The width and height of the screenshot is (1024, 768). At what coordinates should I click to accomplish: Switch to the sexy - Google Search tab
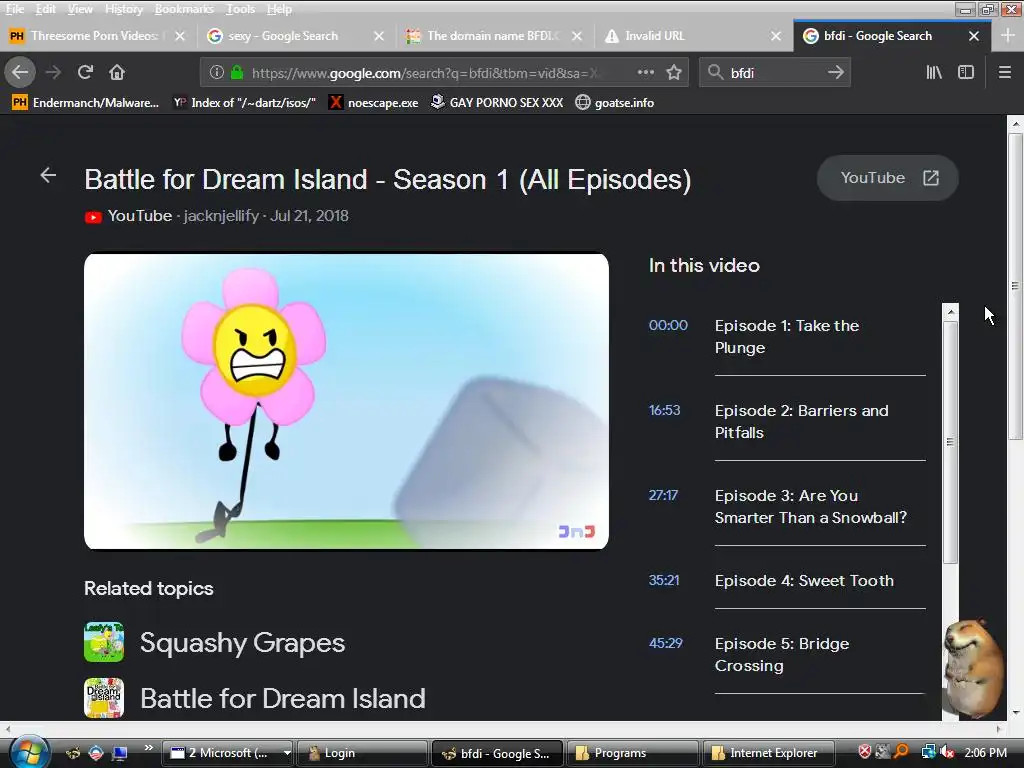tap(296, 36)
